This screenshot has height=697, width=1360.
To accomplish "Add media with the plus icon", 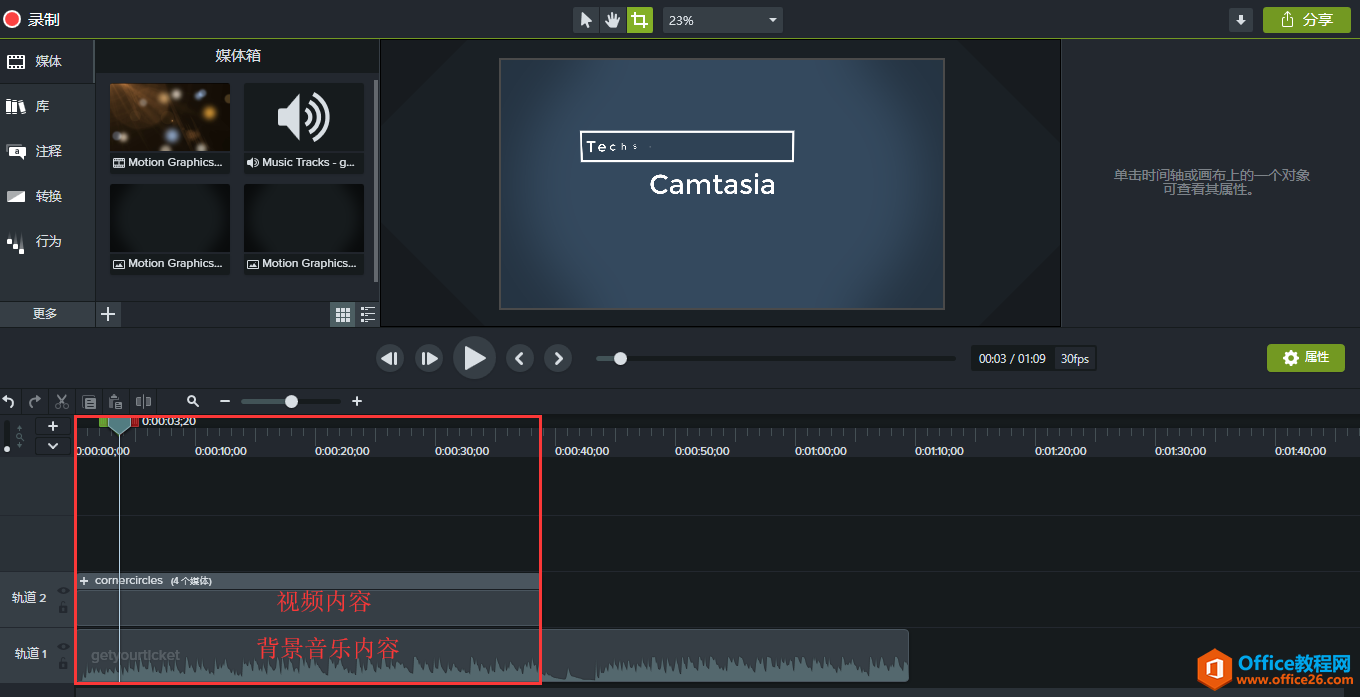I will click(x=109, y=314).
